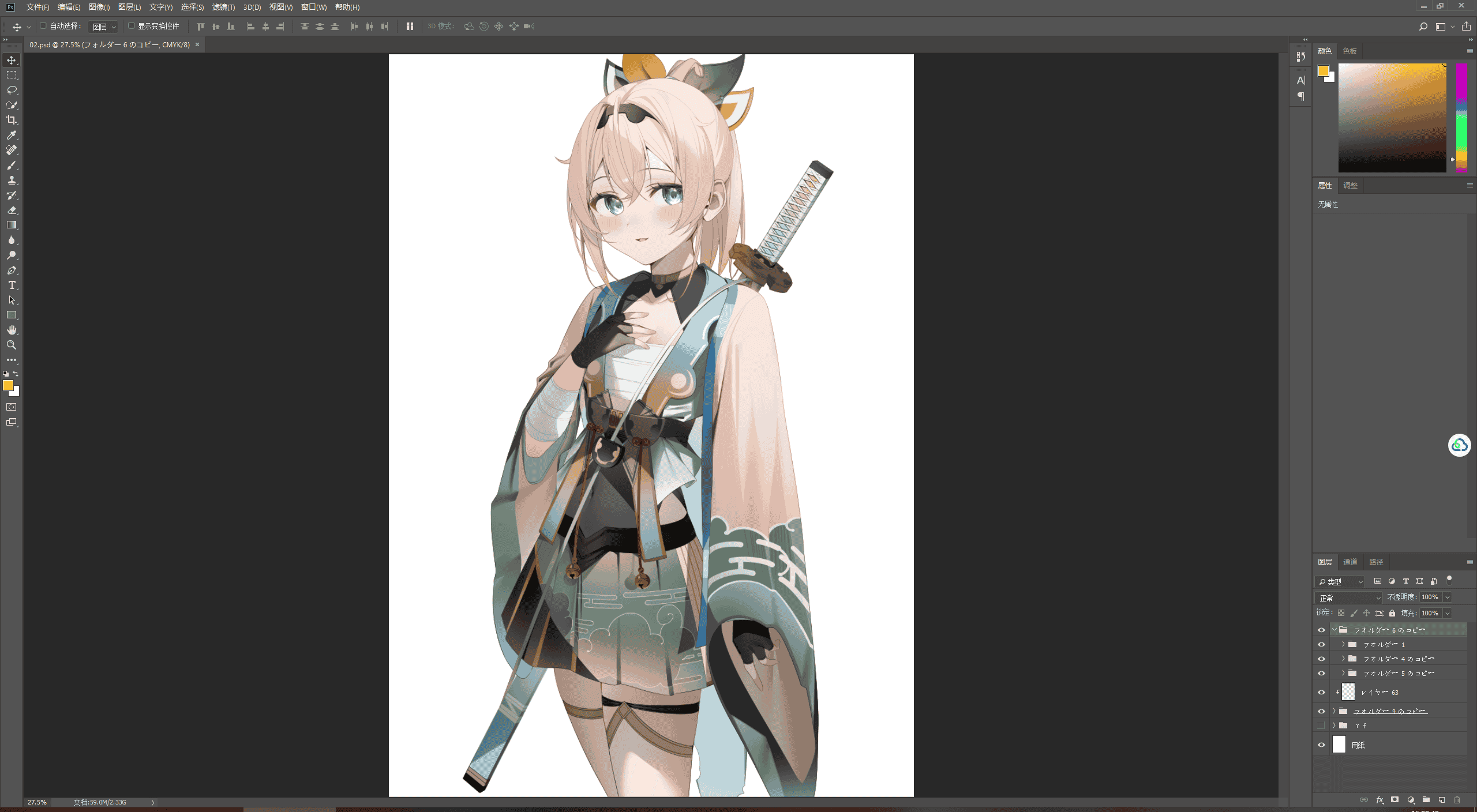Enable the 自动选择 checkbox
This screenshot has width=1477, height=812.
[x=43, y=26]
